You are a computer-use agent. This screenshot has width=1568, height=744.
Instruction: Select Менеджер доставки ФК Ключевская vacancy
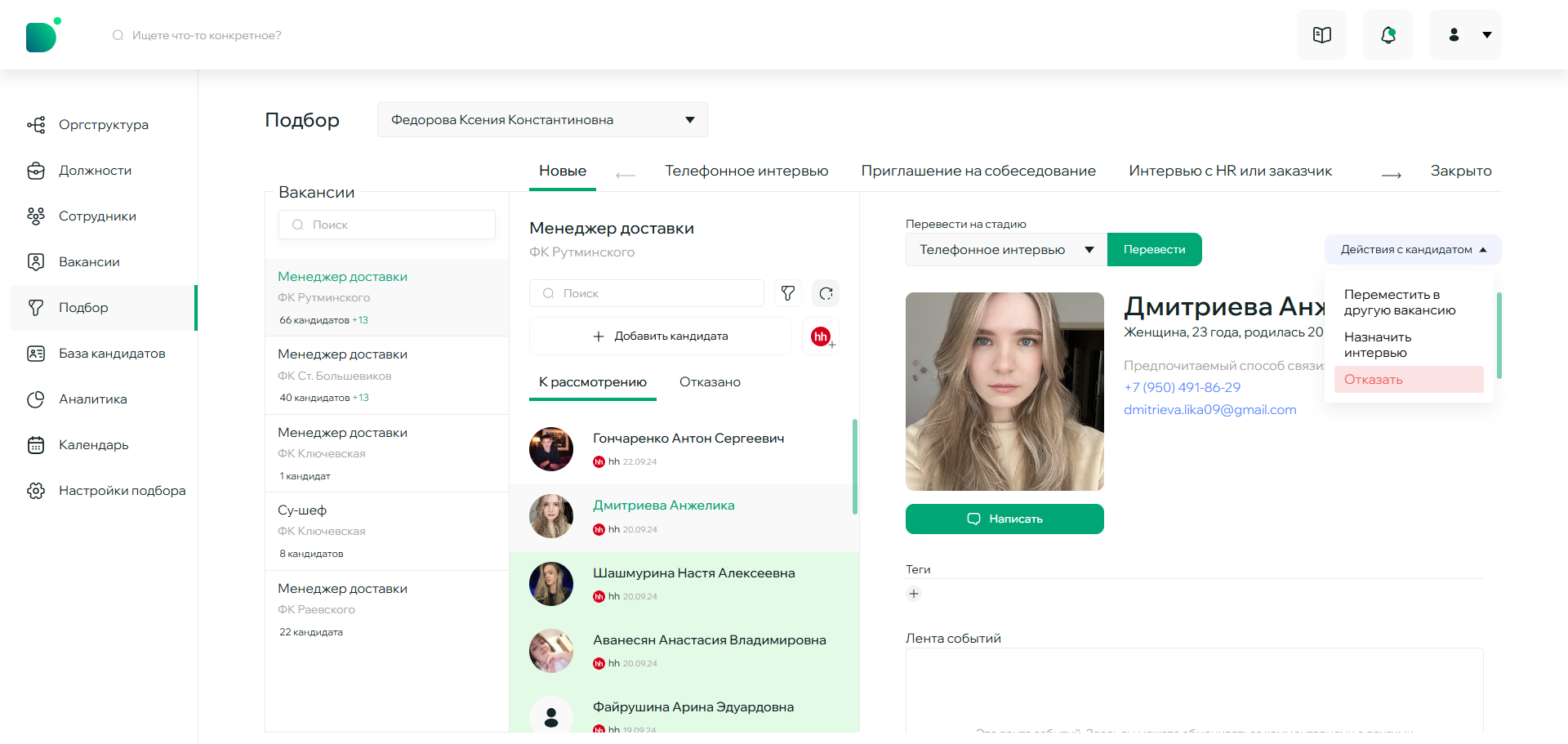(x=387, y=454)
